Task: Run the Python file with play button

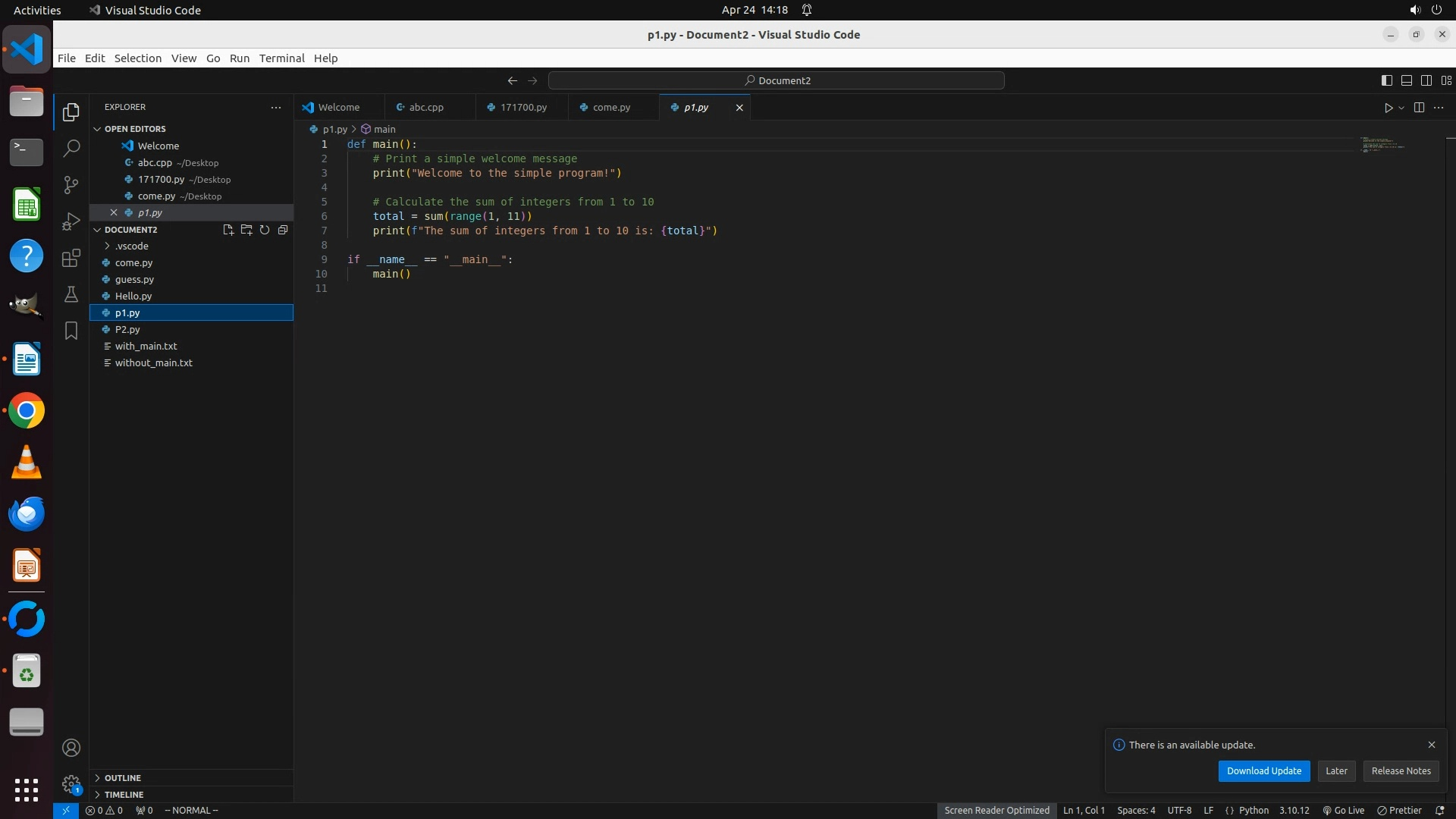Action: point(1388,108)
